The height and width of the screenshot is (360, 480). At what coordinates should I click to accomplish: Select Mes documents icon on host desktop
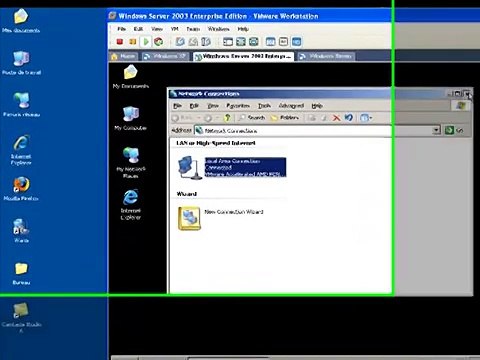tap(21, 21)
